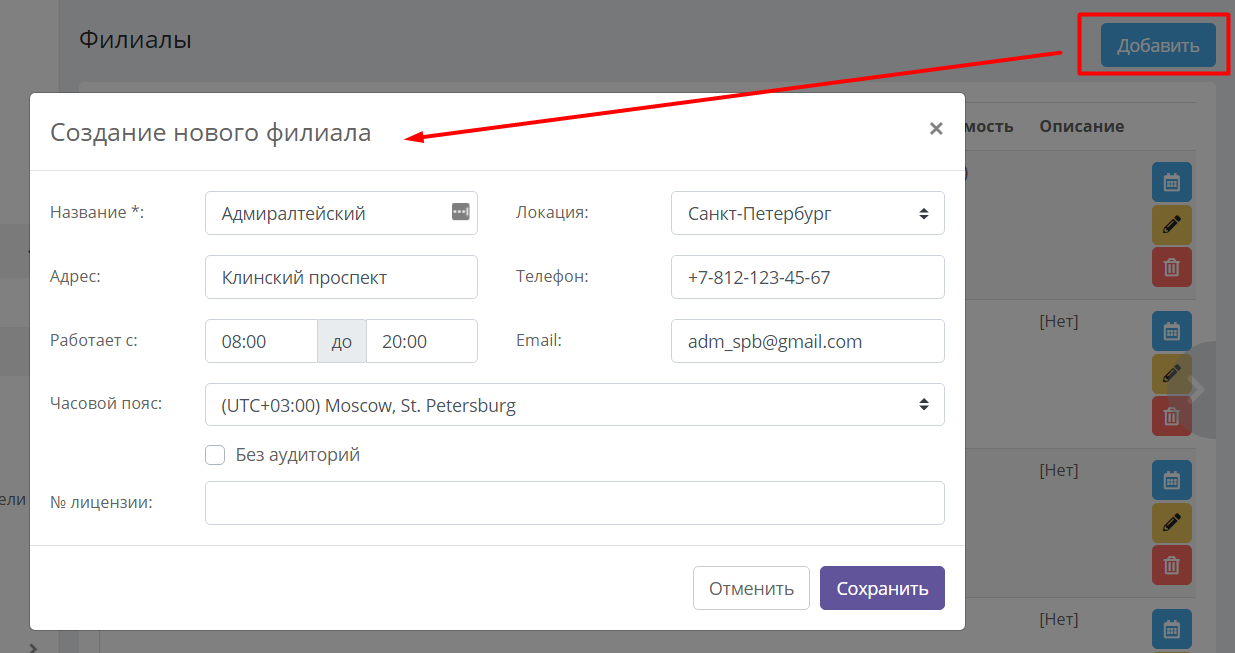Click the right chevron arrow beside table

1196,388
